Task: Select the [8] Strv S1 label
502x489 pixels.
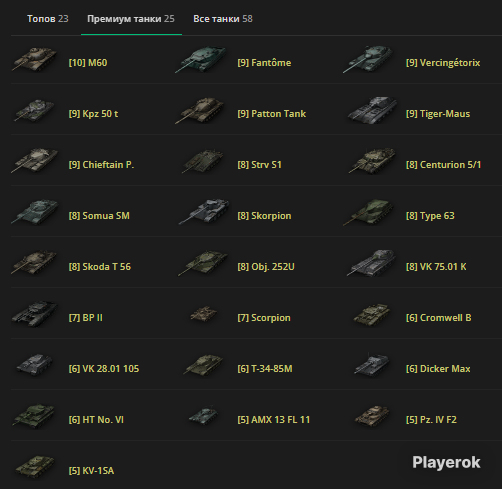Action: click(x=260, y=165)
